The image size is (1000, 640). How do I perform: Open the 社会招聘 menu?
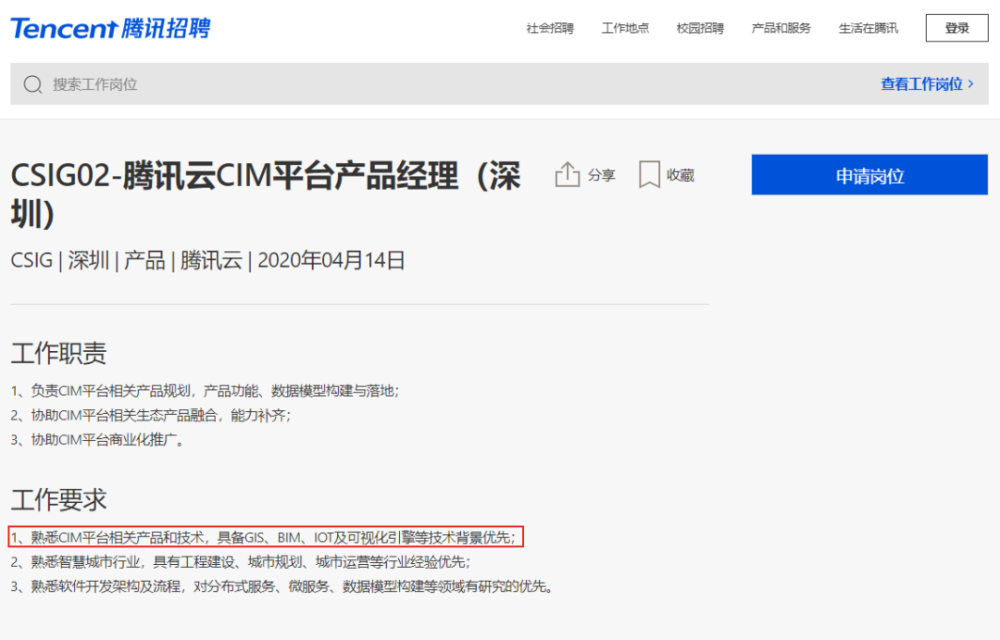point(550,28)
